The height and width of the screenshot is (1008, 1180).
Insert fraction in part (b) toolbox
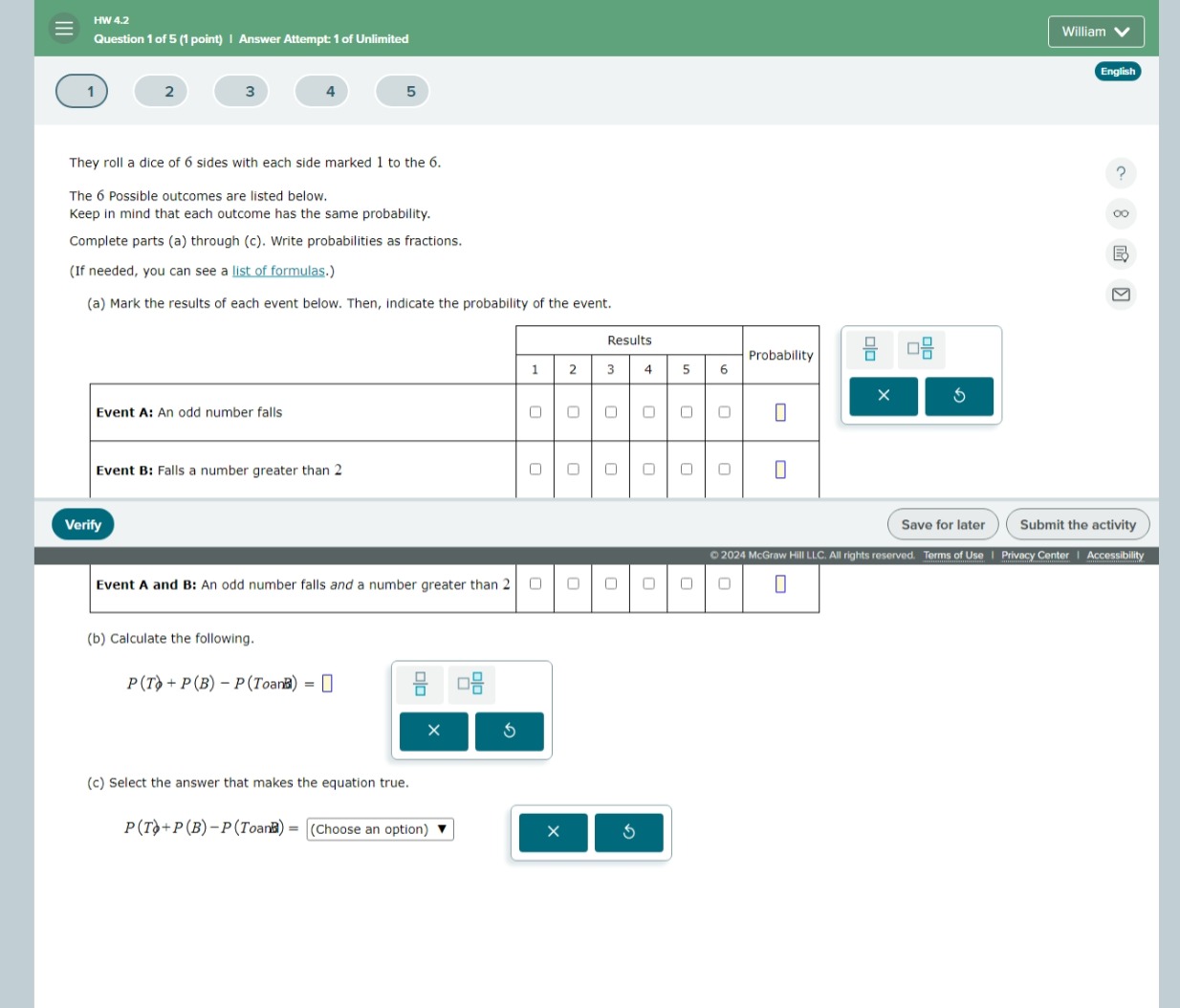point(420,685)
